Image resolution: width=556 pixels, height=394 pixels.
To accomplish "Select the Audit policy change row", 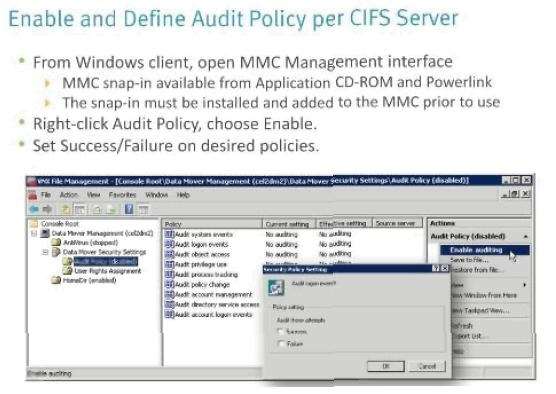I will (202, 284).
